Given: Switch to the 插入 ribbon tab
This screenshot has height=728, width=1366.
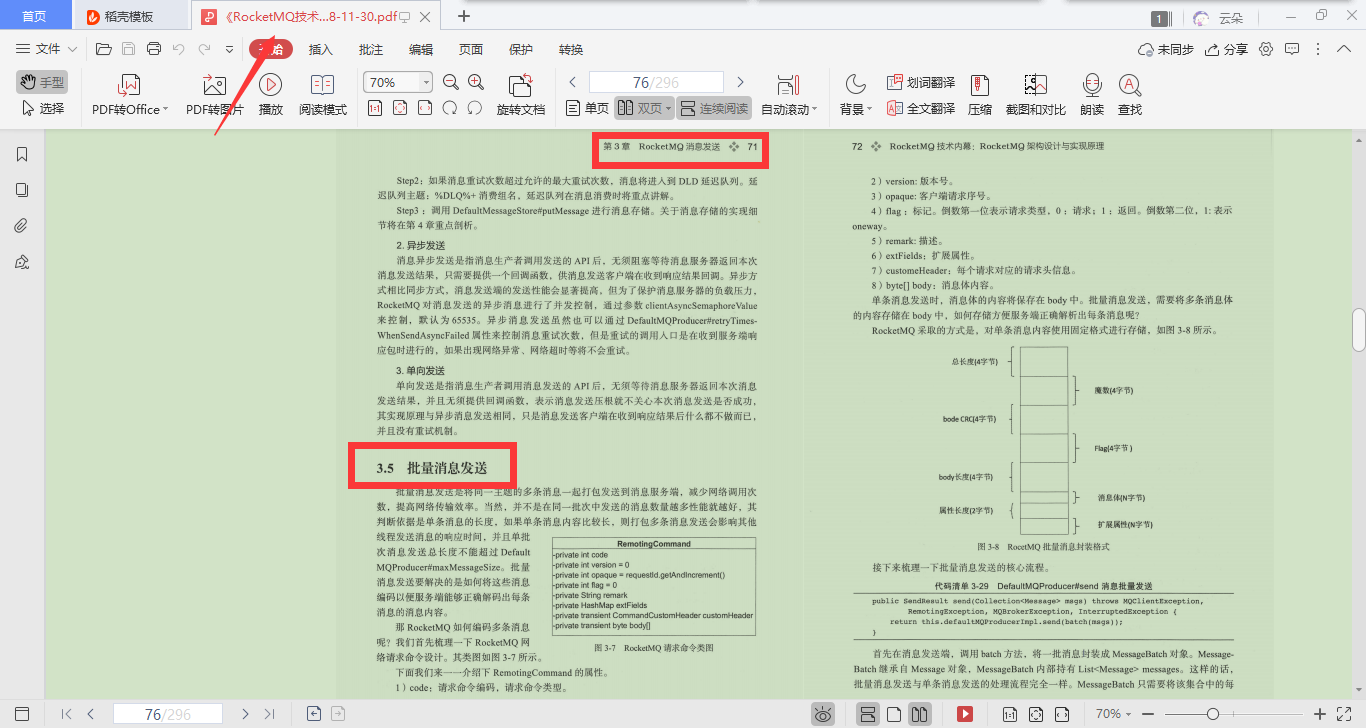Looking at the screenshot, I should pos(321,49).
